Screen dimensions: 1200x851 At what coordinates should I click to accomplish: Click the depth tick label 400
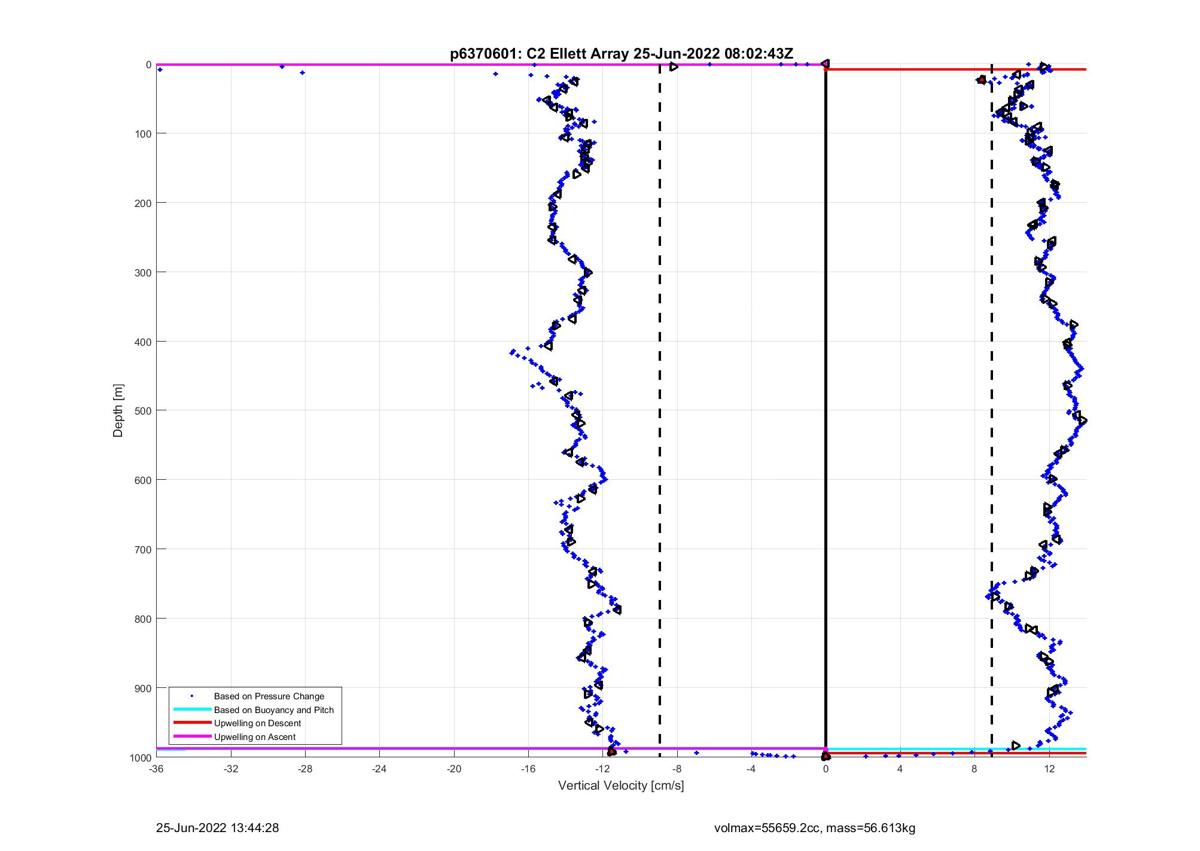coord(142,342)
